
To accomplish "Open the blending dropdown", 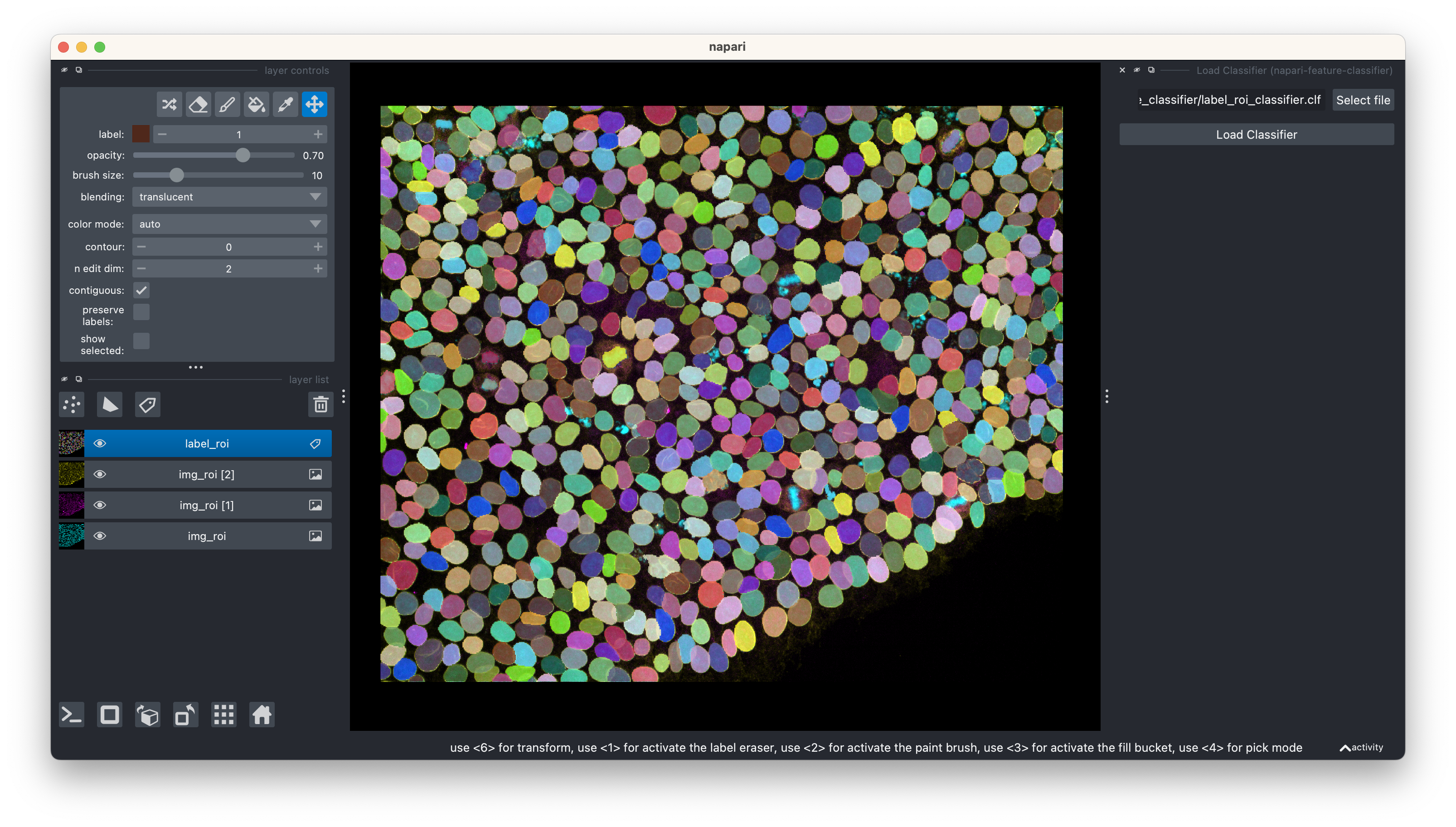I will pyautogui.click(x=229, y=196).
